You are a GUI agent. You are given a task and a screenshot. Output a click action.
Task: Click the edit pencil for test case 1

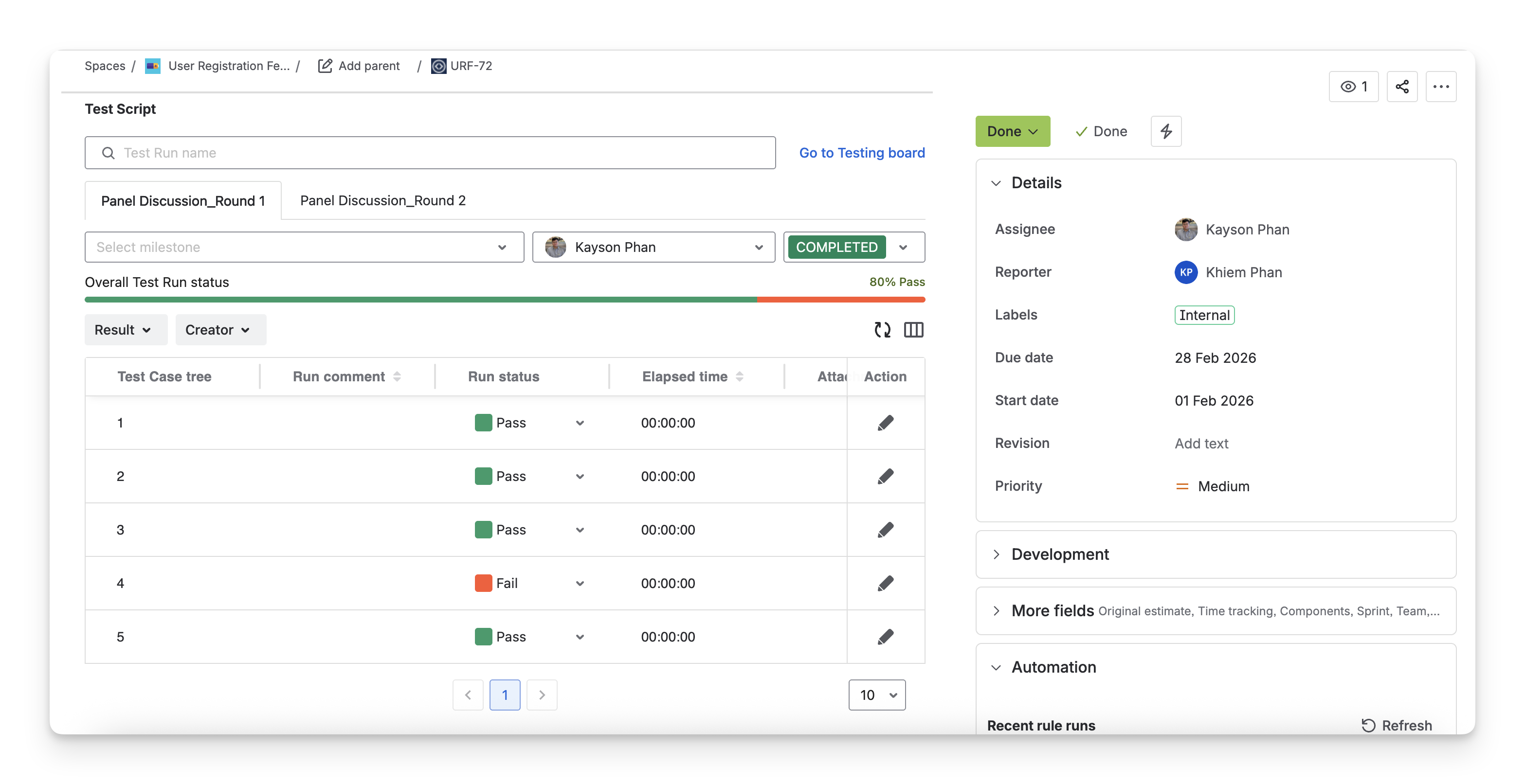point(885,423)
